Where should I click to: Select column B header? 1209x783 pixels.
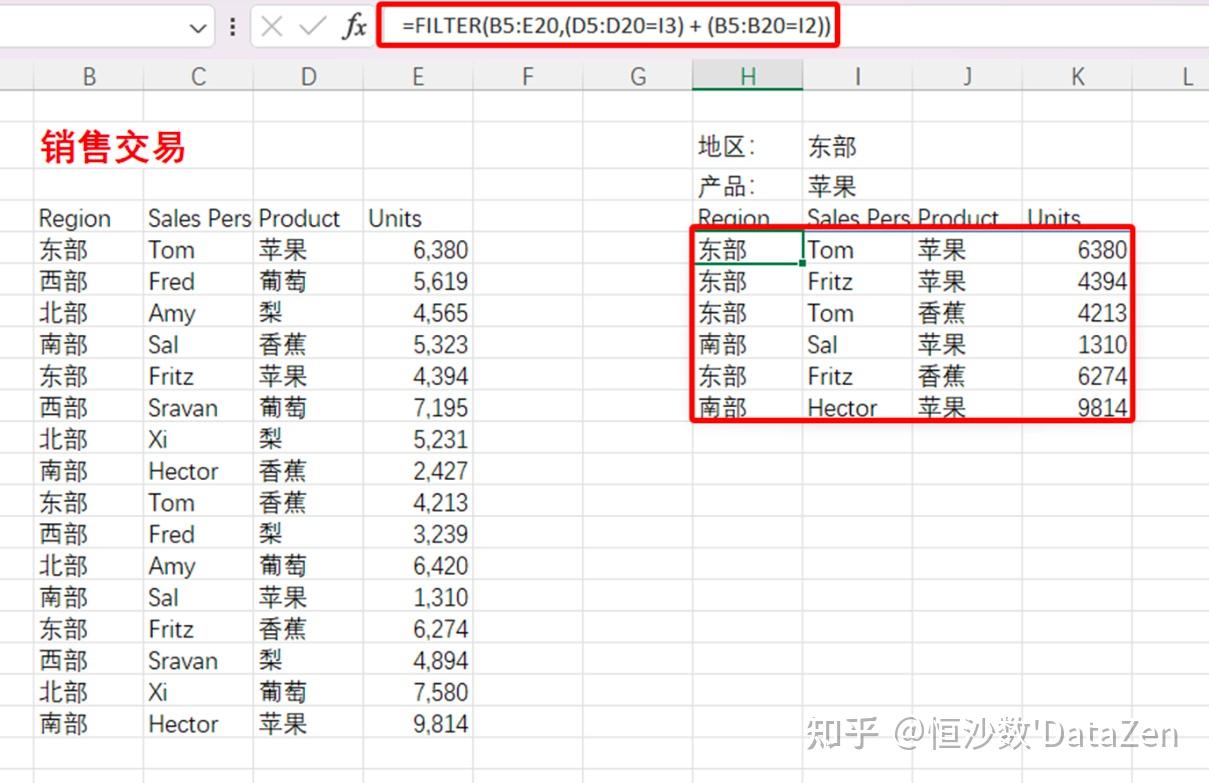point(89,76)
